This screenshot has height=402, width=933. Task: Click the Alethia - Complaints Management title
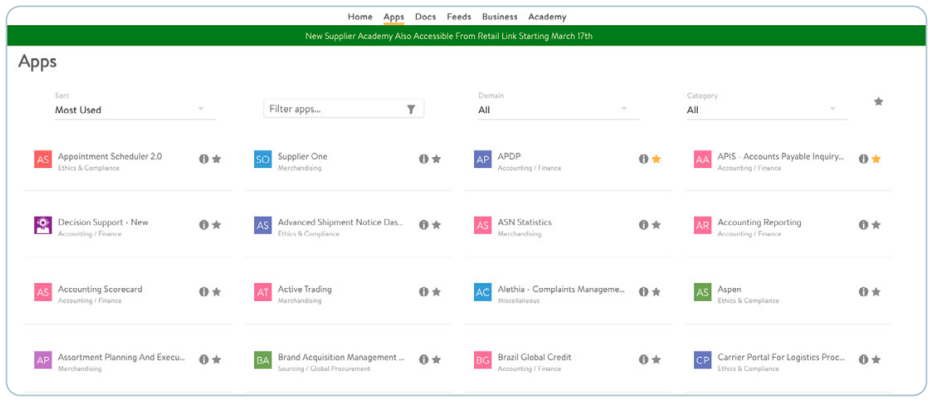(x=561, y=290)
